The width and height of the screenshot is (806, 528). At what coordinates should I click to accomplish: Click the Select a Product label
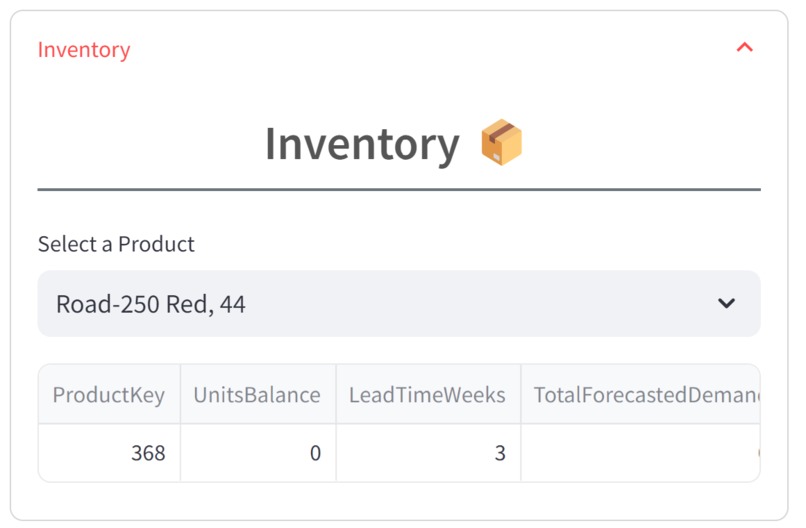click(116, 244)
